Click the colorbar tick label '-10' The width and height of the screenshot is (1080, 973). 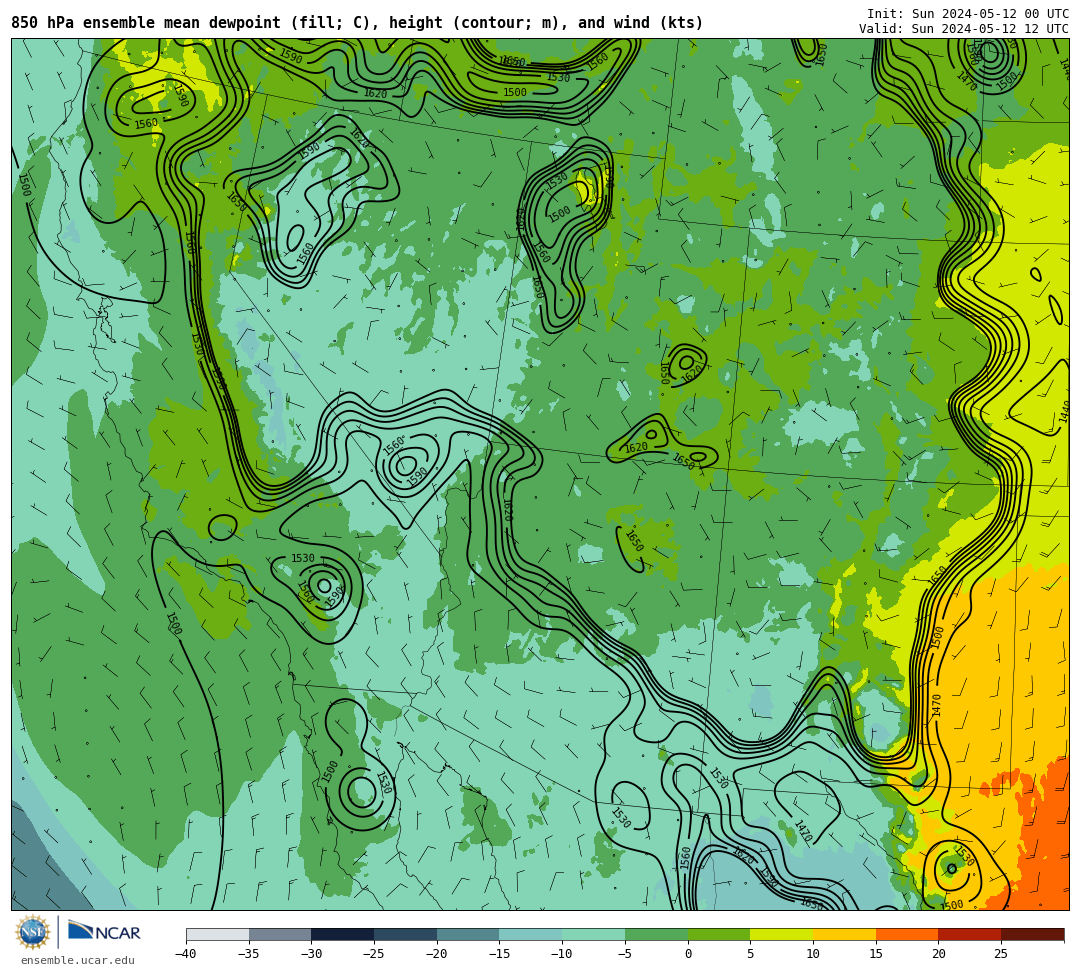tap(562, 954)
